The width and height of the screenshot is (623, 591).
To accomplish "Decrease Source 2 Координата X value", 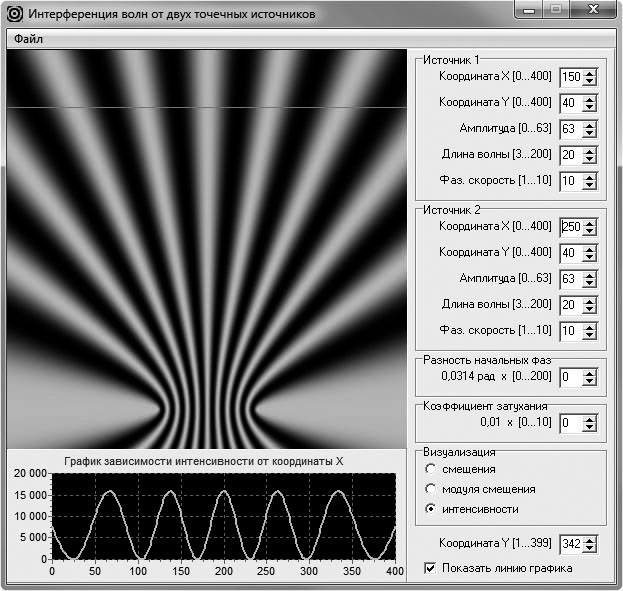I will click(590, 232).
